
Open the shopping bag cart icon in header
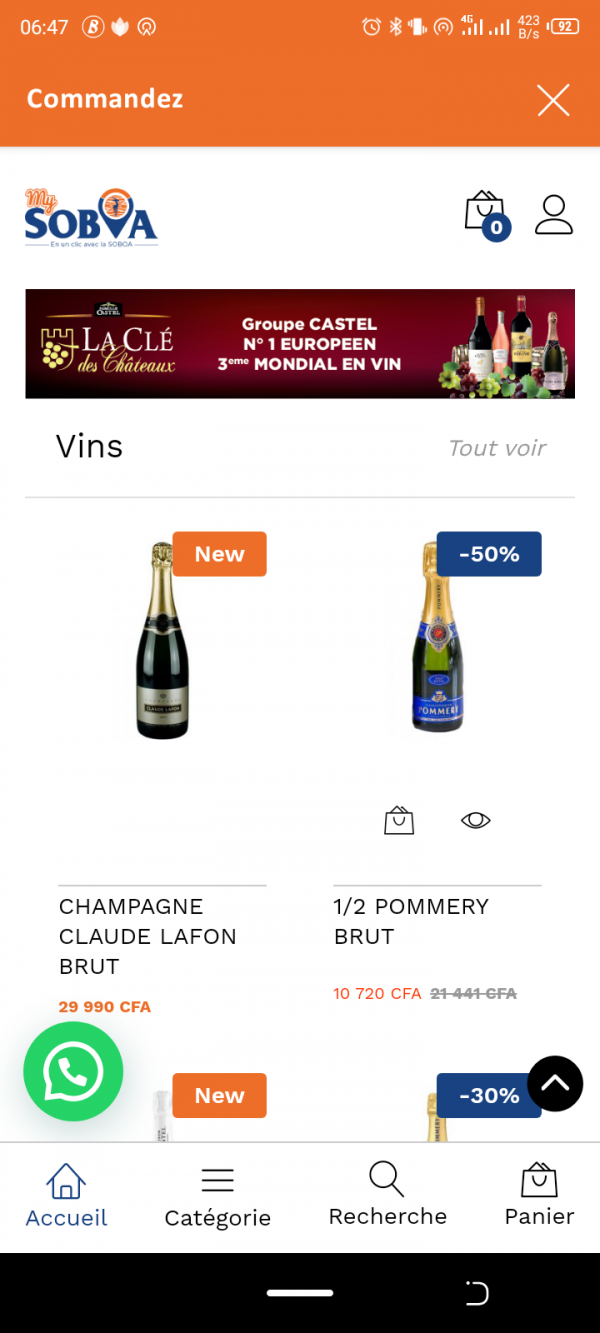486,214
